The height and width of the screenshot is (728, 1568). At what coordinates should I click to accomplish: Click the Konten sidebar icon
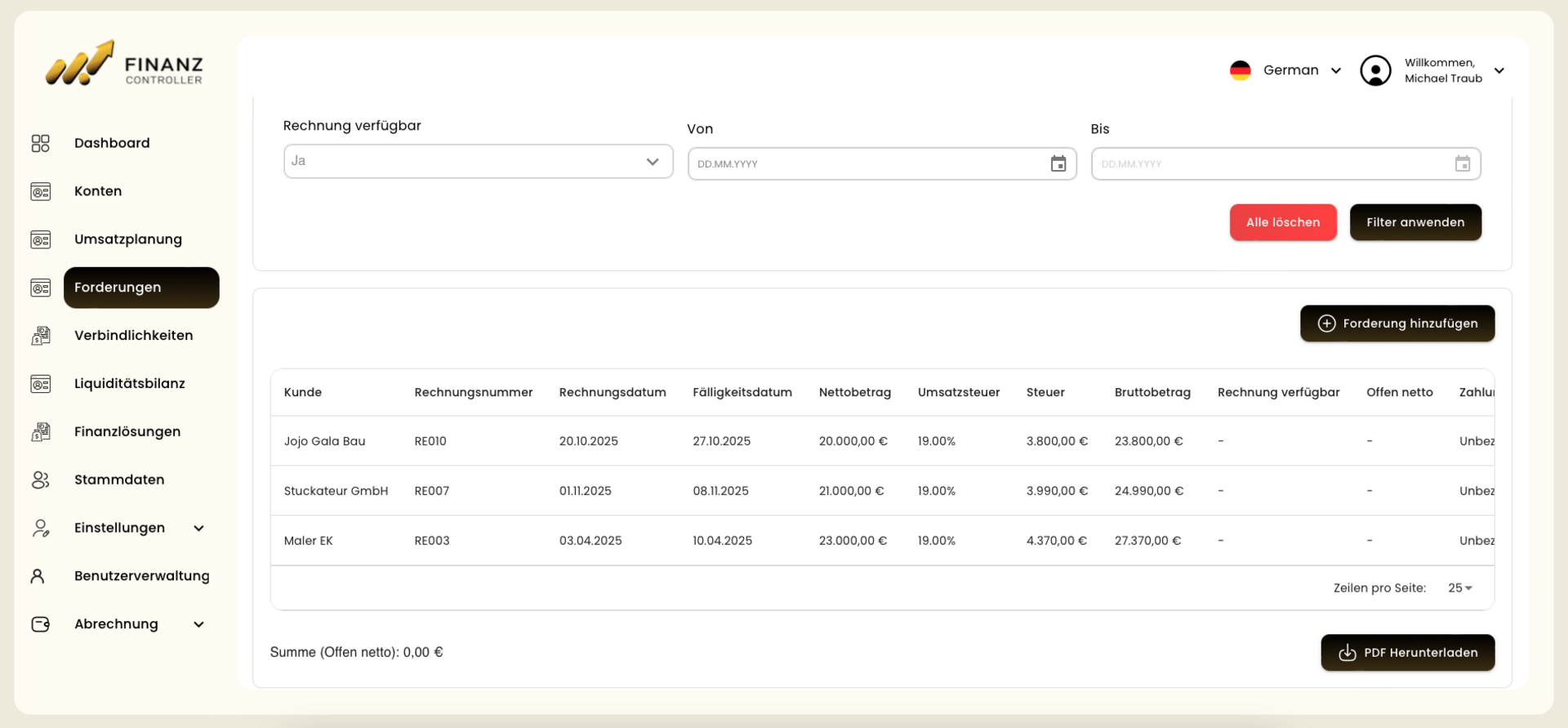(40, 191)
